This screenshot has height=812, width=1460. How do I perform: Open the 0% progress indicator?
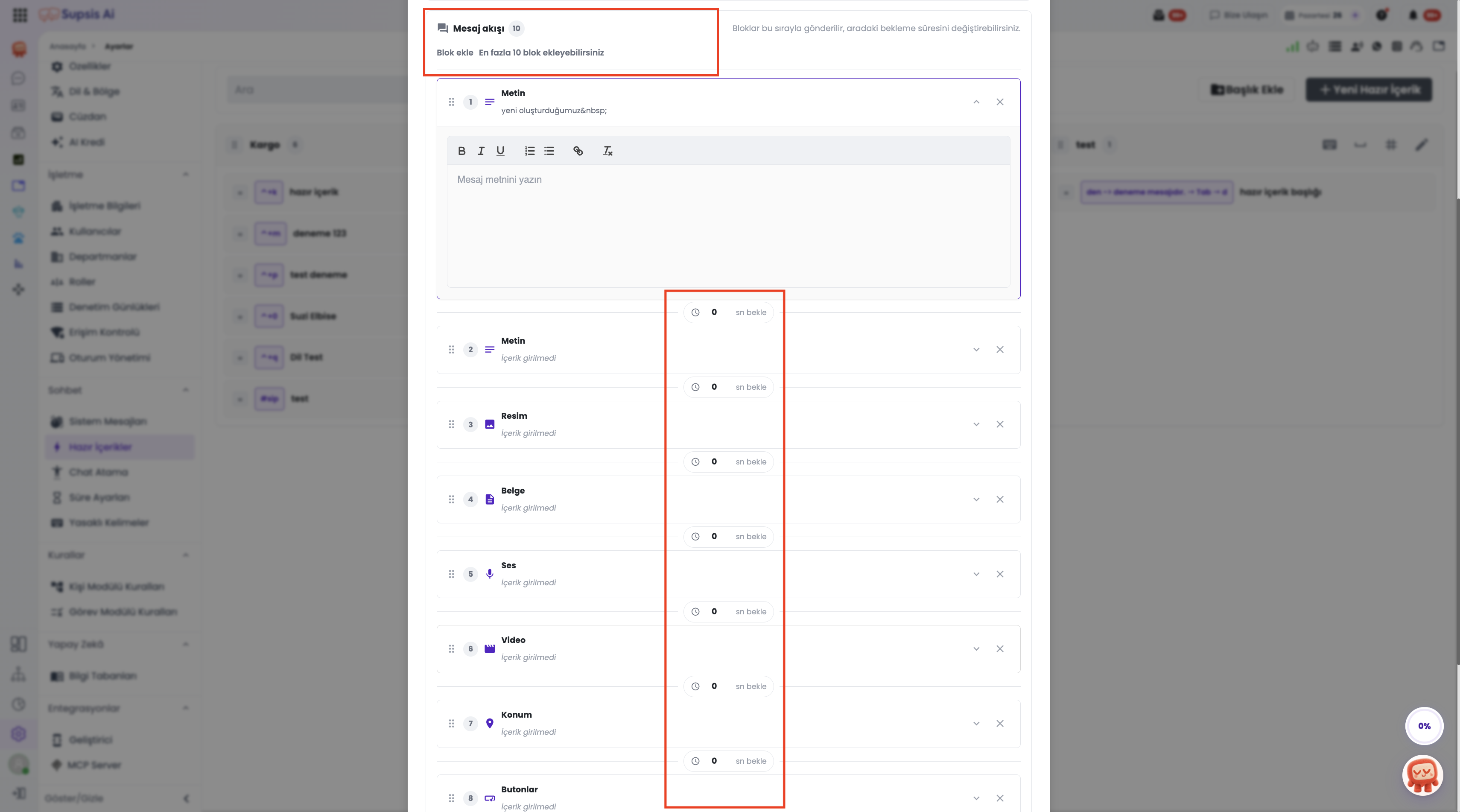point(1424,726)
